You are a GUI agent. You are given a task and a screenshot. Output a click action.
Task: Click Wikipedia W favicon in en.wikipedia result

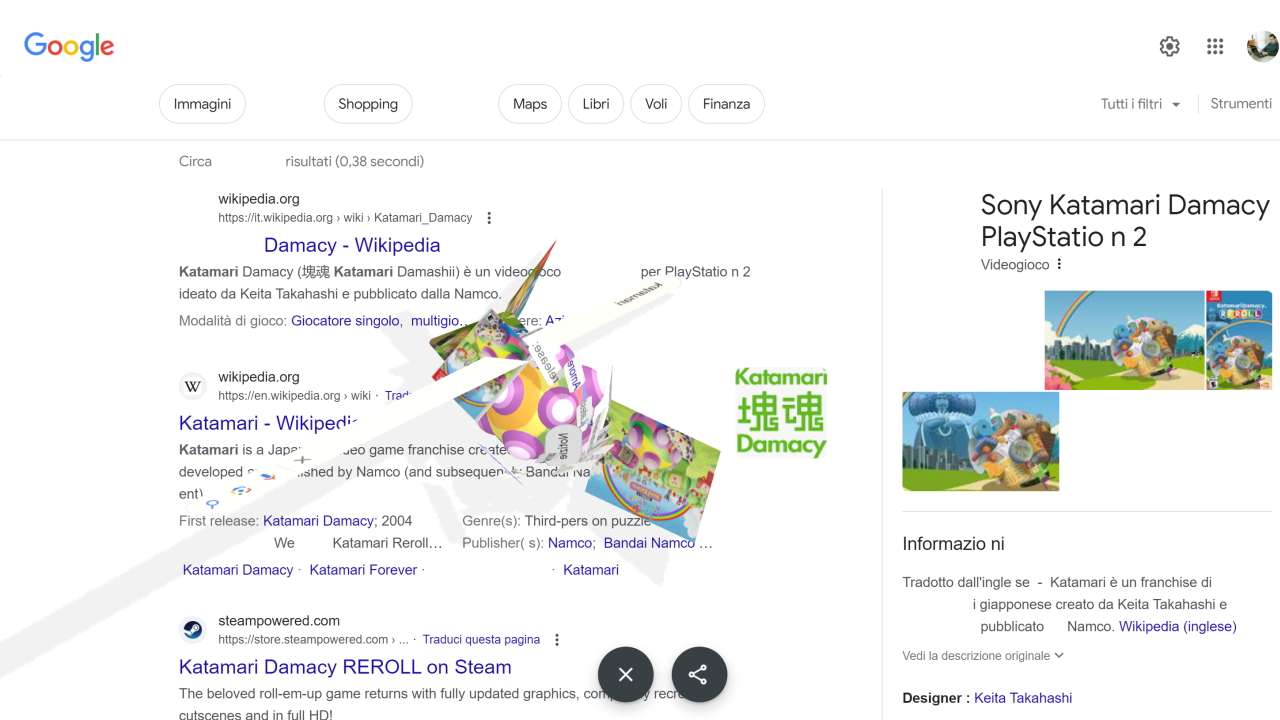tap(192, 386)
